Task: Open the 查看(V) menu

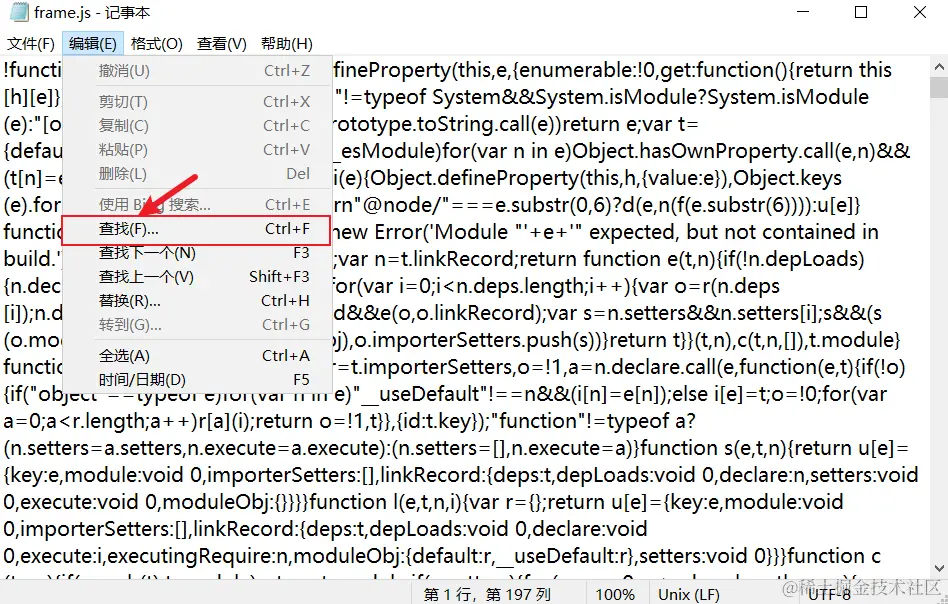Action: (x=221, y=44)
